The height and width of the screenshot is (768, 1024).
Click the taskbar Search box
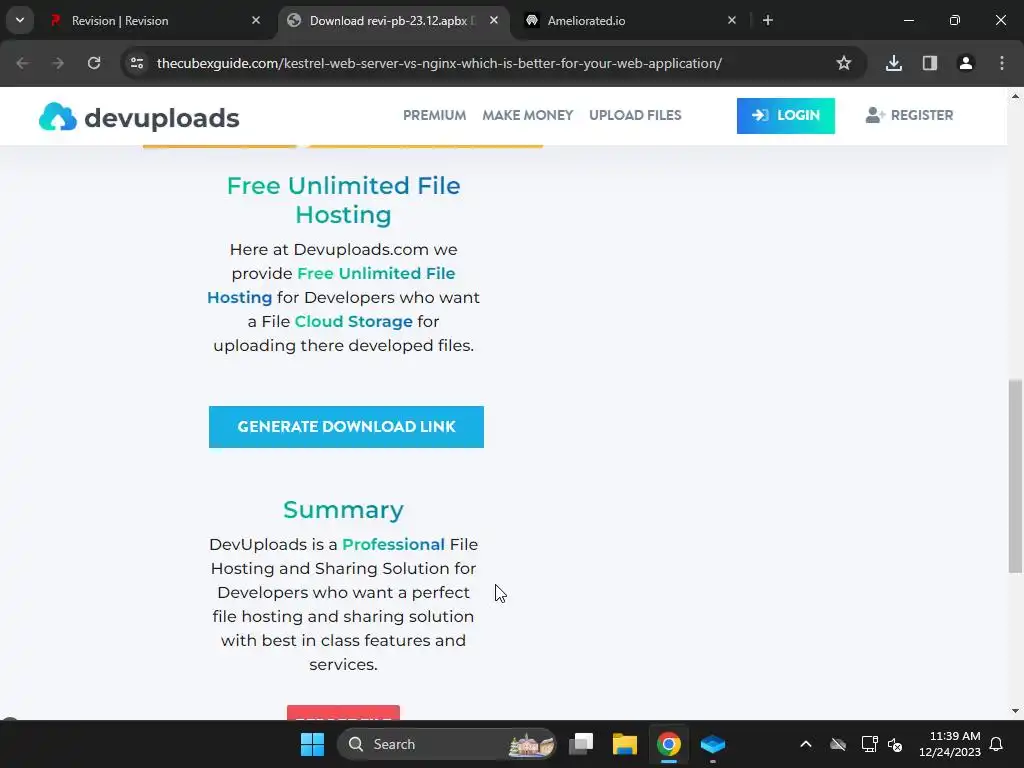447,744
